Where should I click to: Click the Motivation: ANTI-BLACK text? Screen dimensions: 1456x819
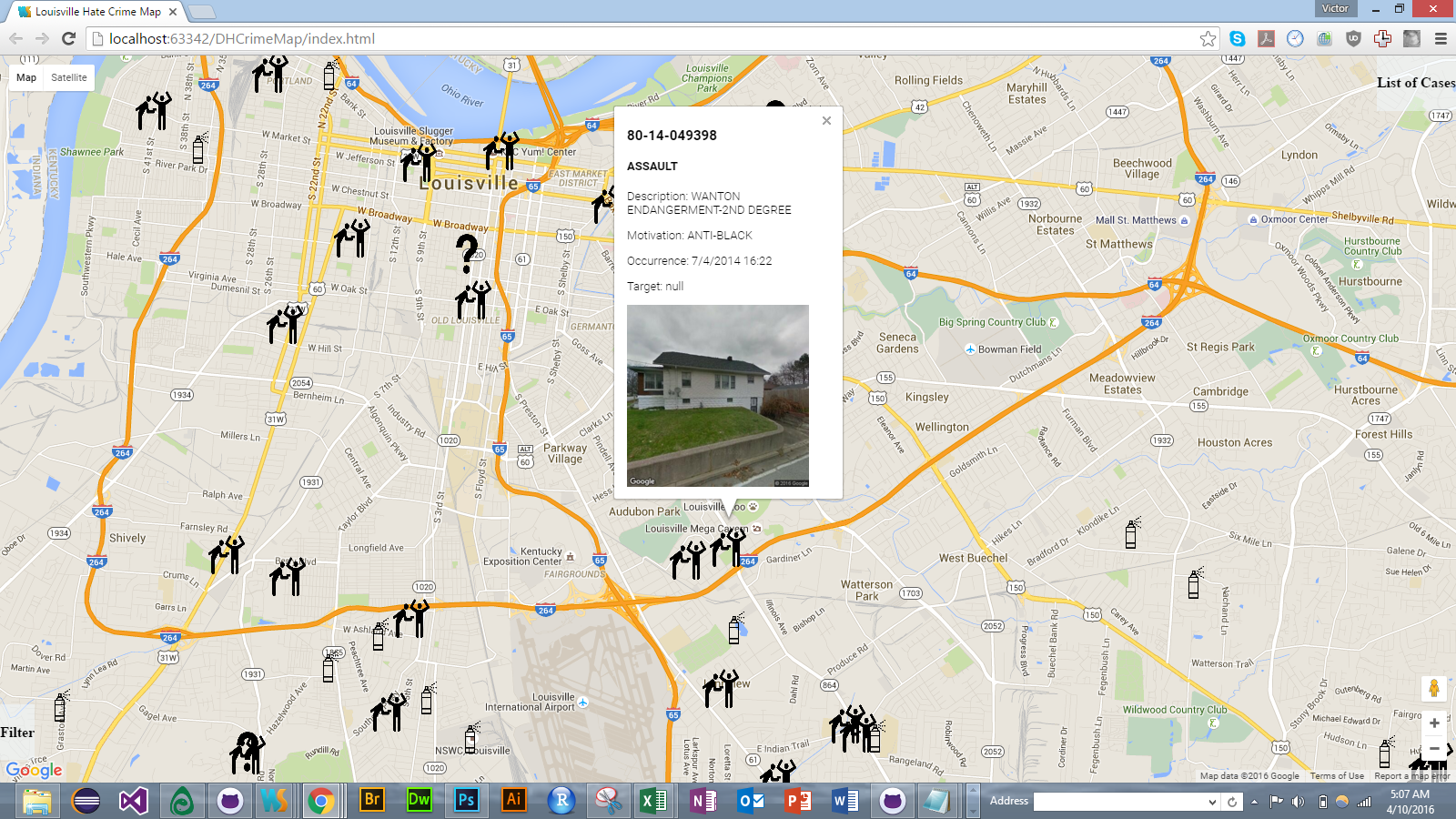tap(690, 236)
